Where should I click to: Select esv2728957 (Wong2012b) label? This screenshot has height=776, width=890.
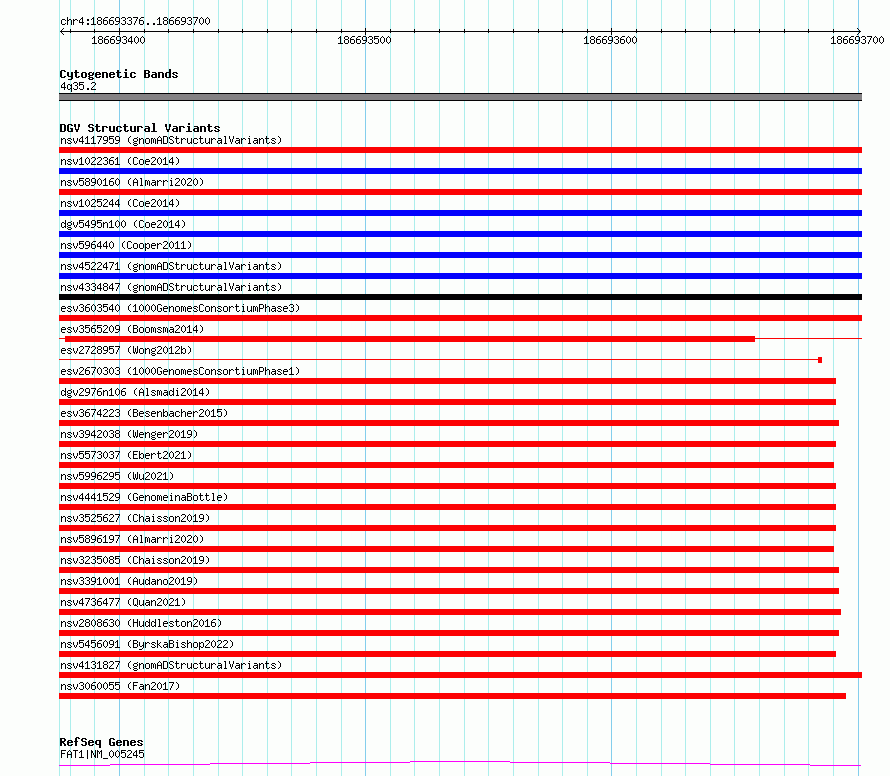point(126,350)
